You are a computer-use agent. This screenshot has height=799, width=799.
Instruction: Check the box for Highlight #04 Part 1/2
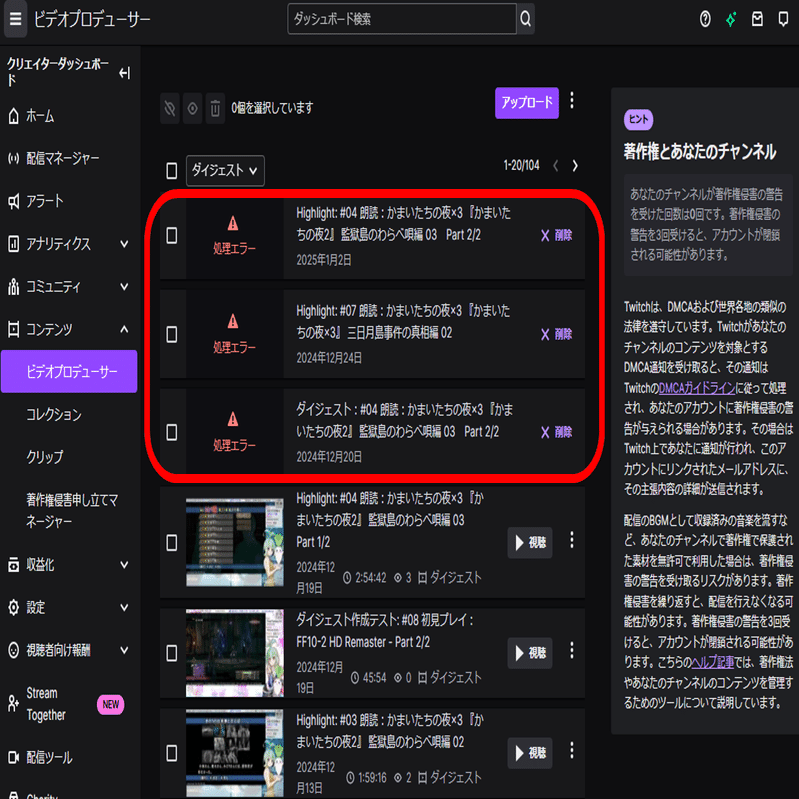click(x=172, y=543)
